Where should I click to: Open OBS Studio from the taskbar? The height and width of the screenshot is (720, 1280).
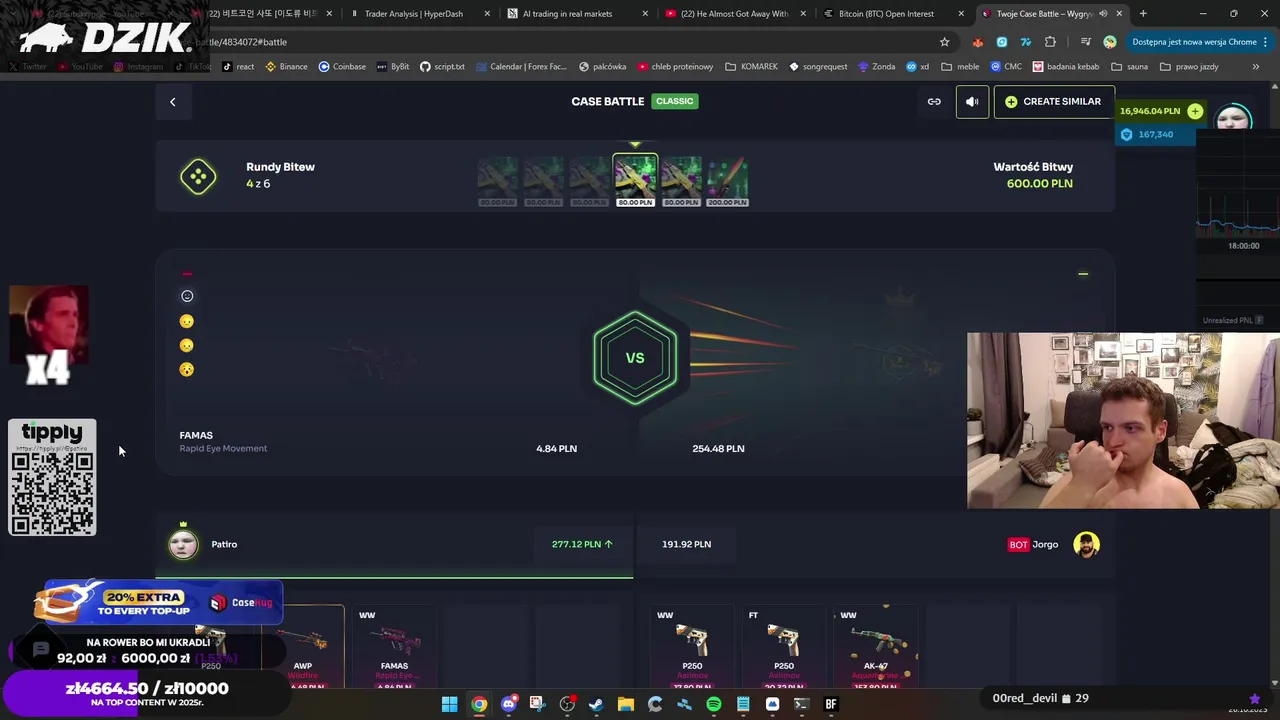(567, 704)
